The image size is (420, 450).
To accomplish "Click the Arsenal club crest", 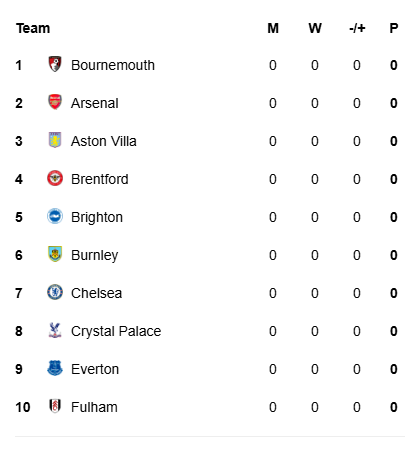I will click(55, 102).
